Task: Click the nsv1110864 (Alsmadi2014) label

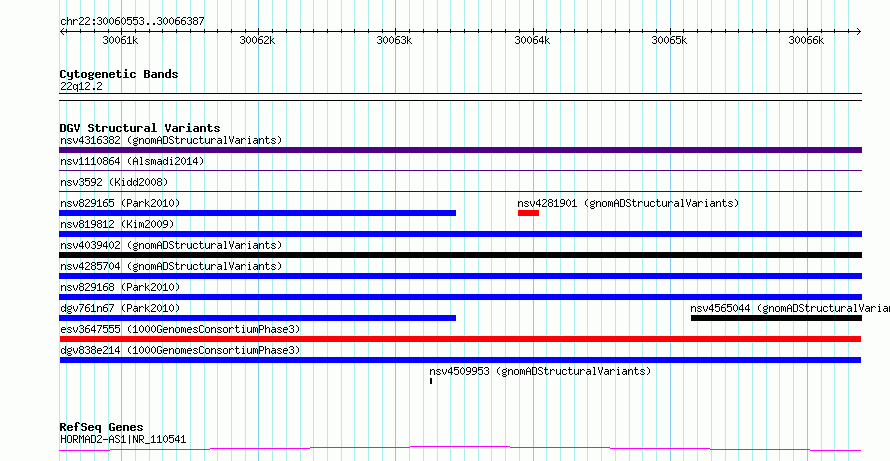Action: click(x=132, y=161)
